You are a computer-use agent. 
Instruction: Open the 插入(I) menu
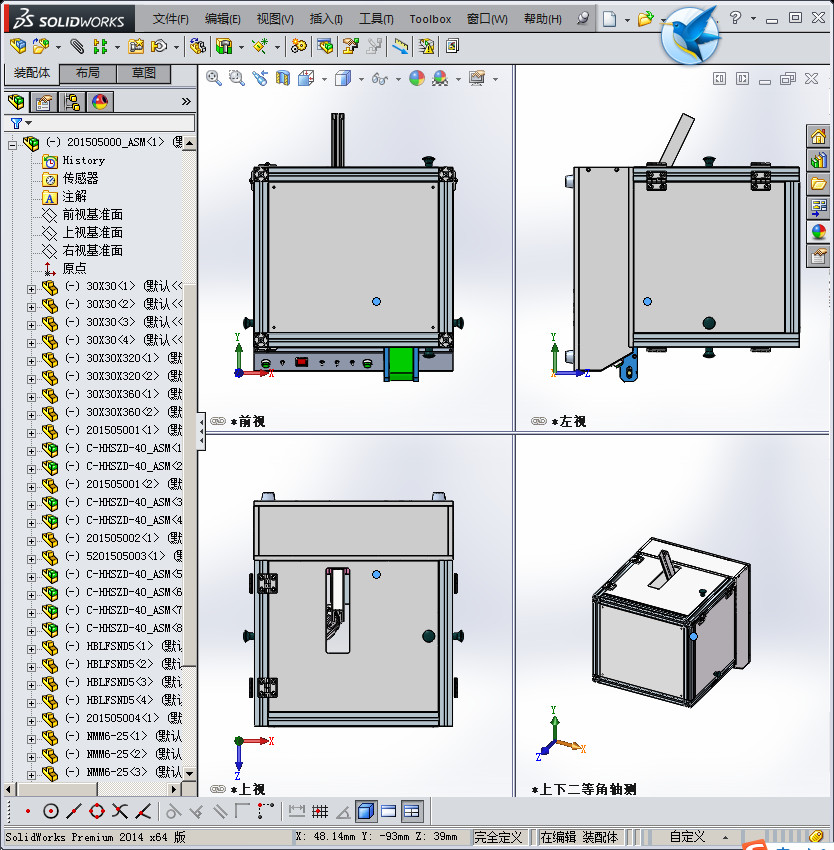pyautogui.click(x=326, y=19)
